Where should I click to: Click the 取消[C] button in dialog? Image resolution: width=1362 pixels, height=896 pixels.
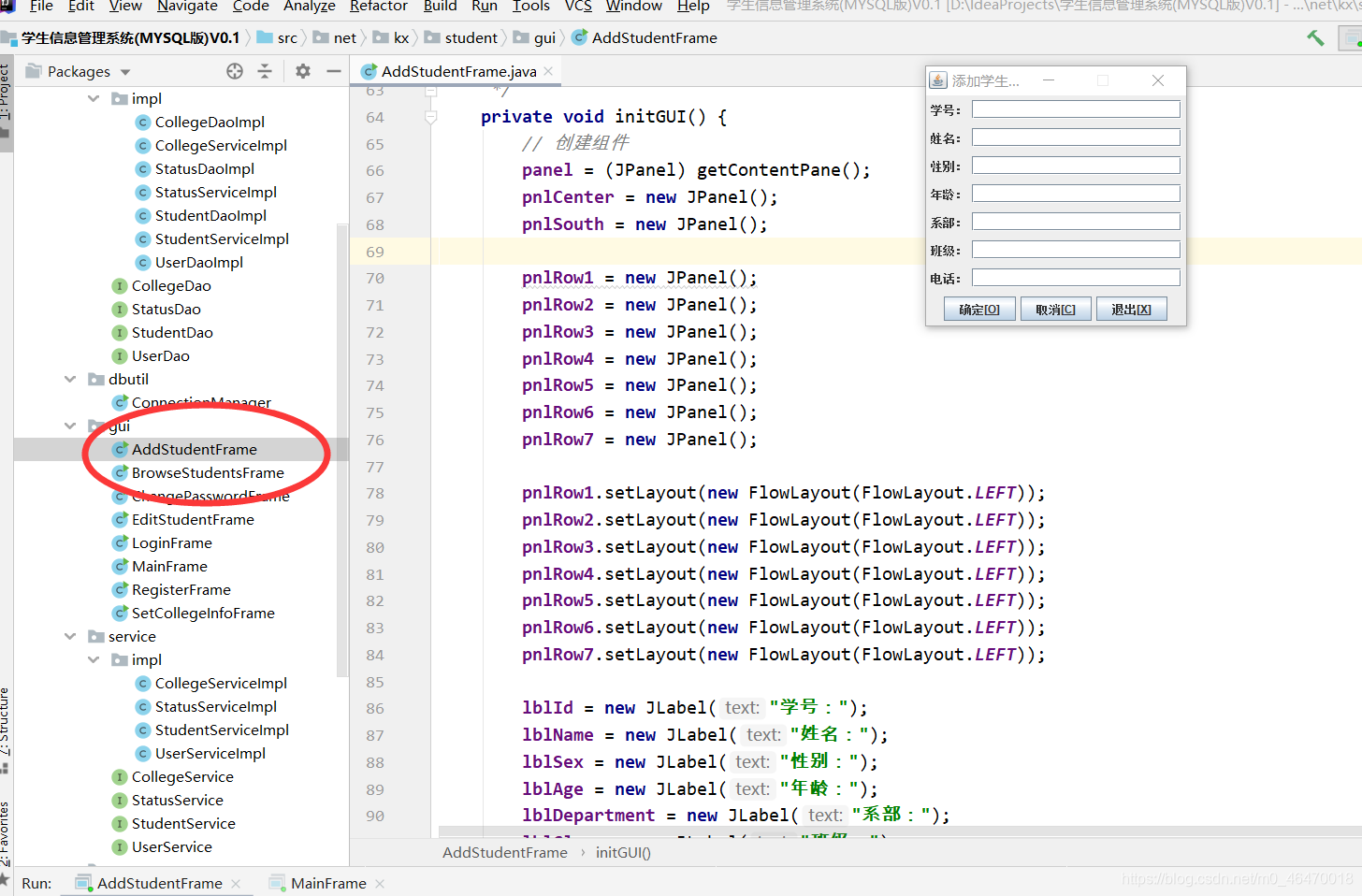click(1055, 310)
